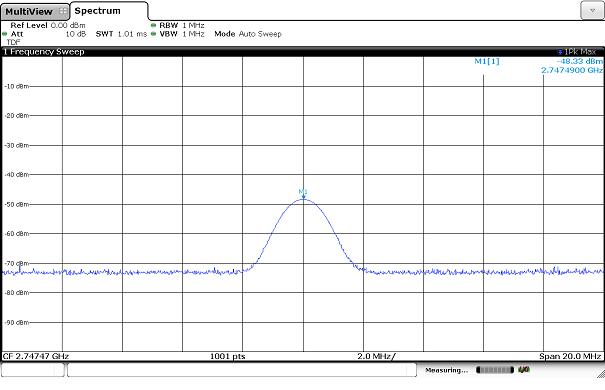Click the Ref Level 0.00 dBm setting
The image size is (605, 390).
pos(48,25)
